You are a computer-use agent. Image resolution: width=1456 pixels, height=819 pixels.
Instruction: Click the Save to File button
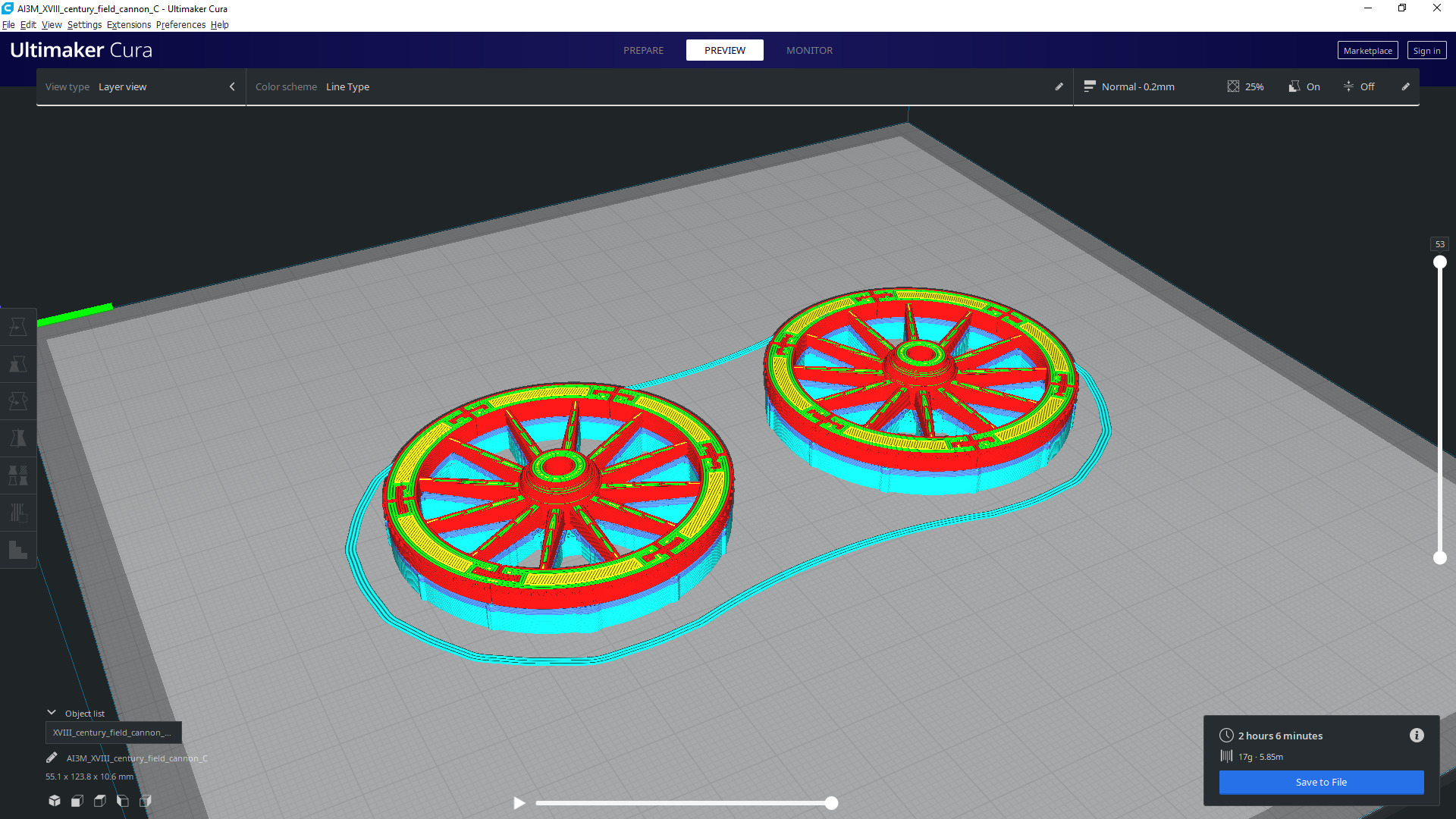pos(1321,782)
